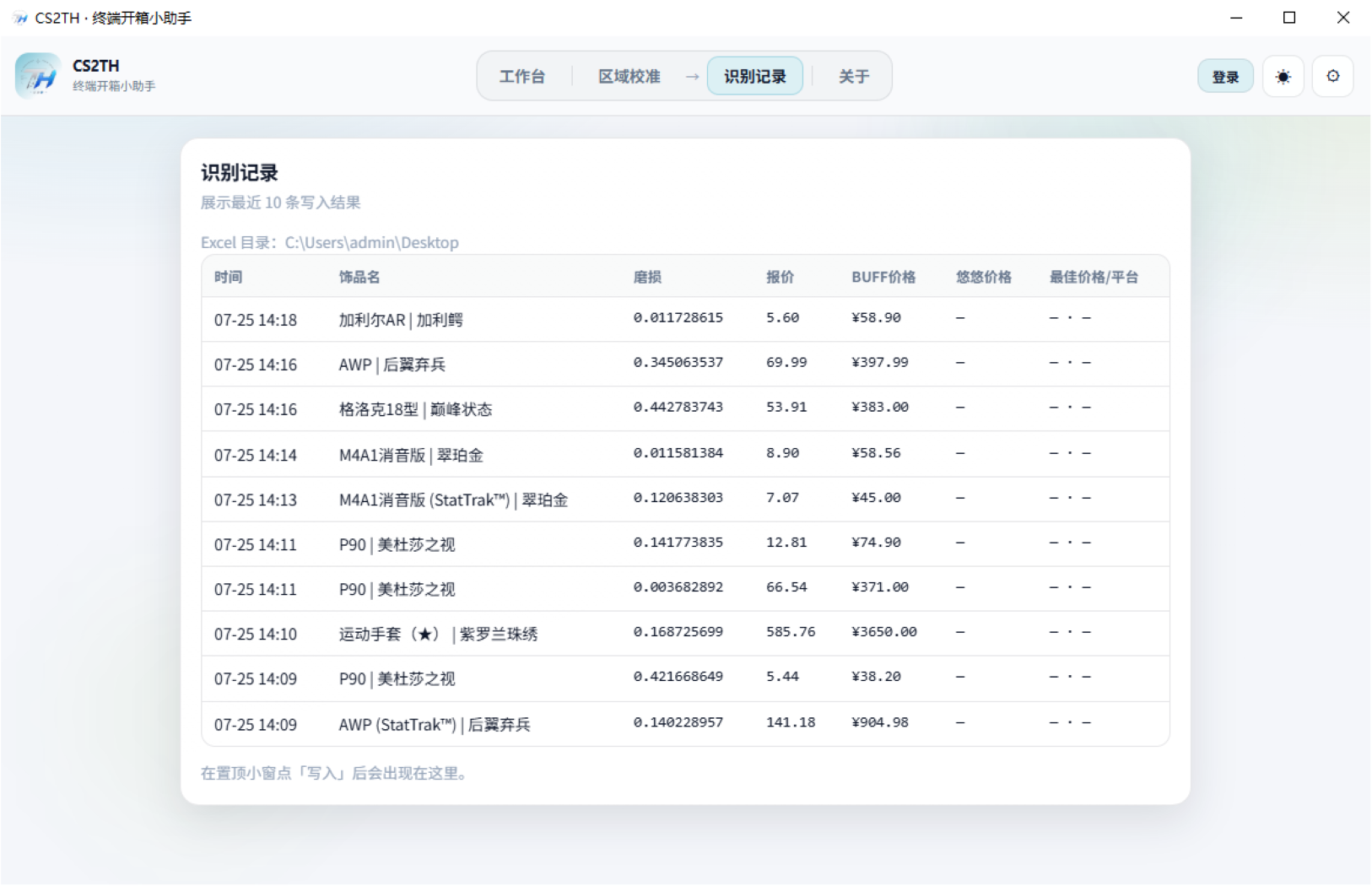
Task: Toggle the light/dark theme sun icon
Action: (1283, 77)
